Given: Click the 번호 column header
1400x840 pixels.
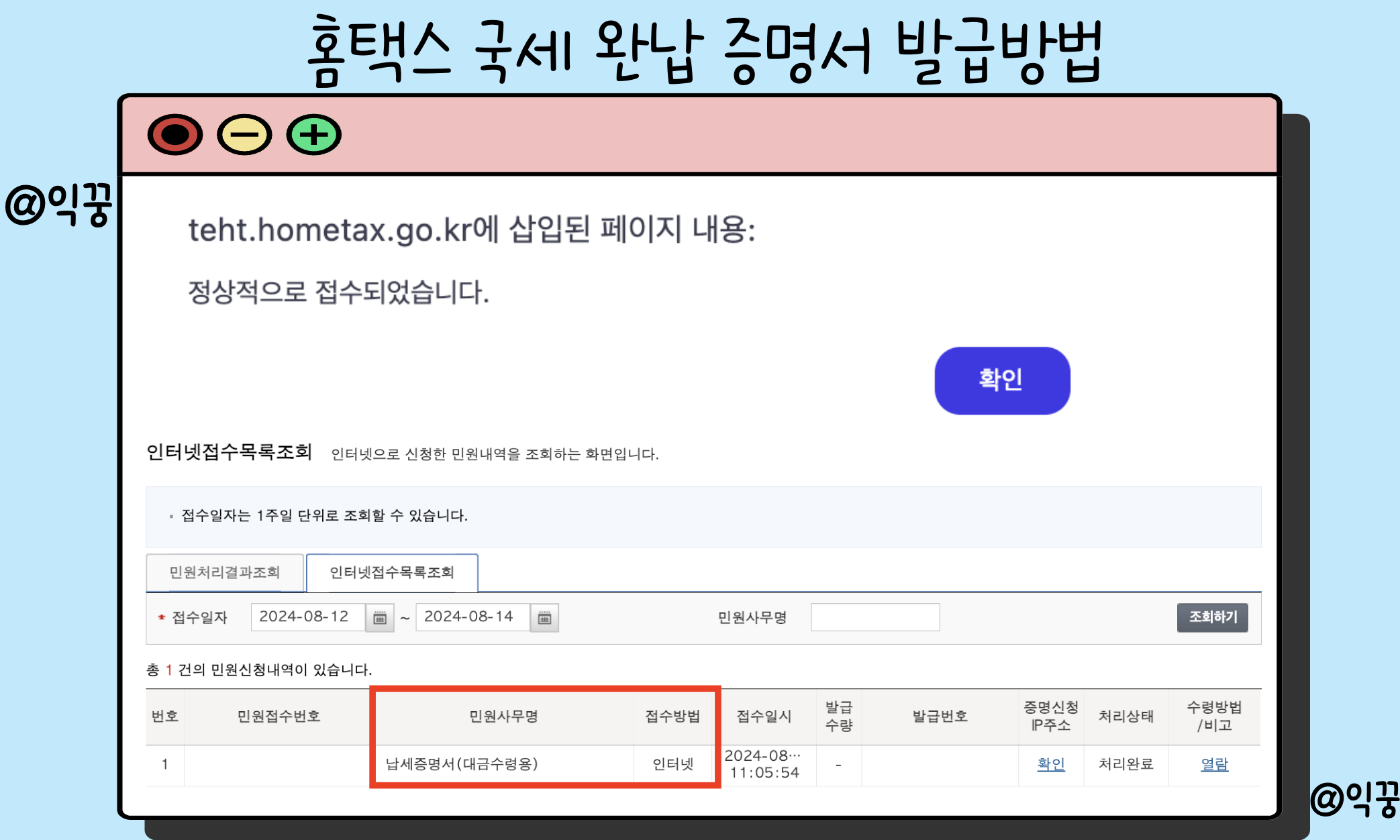Looking at the screenshot, I should 164,716.
